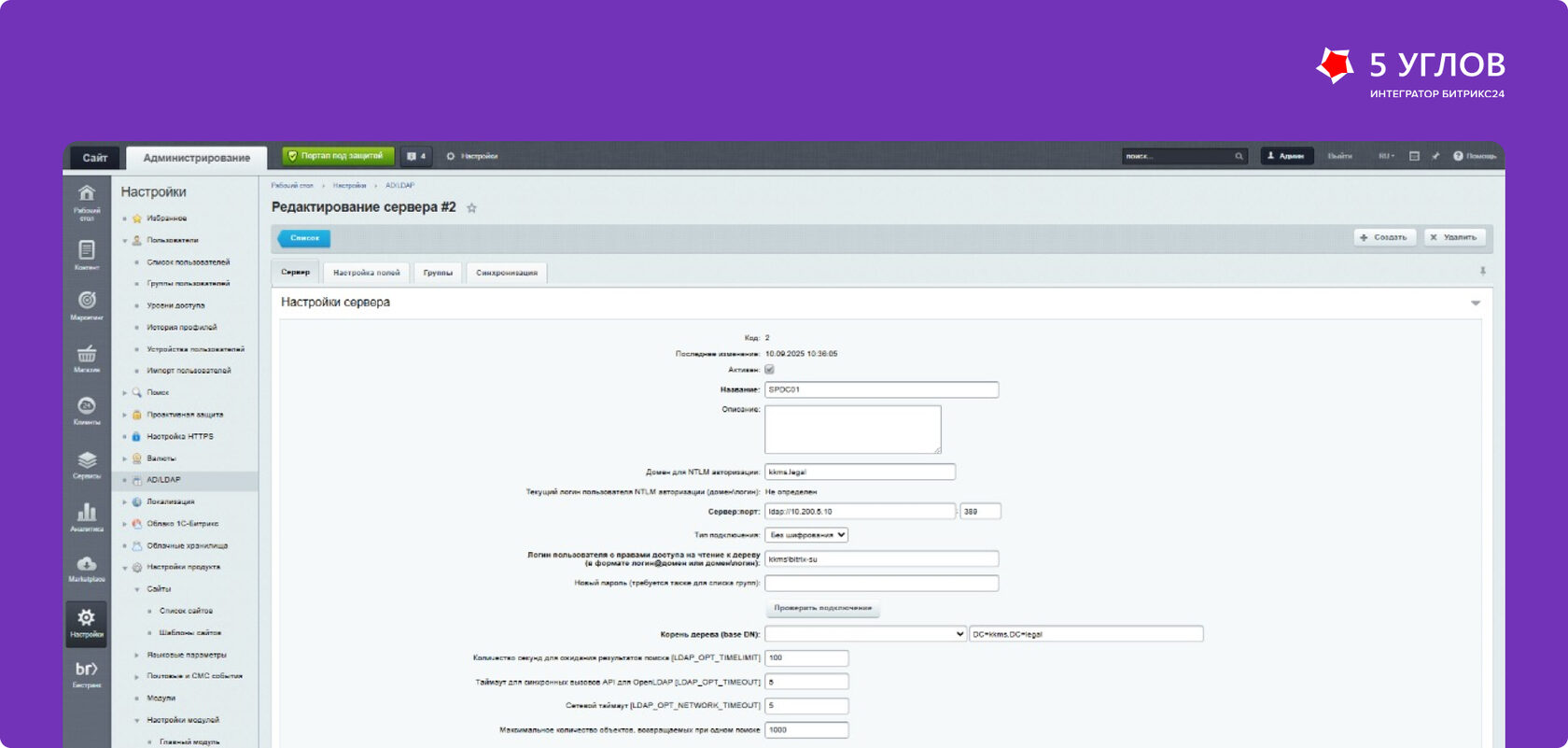Collapse the Пользователи tree node
Screen dimensions: 1568x748
(125, 241)
